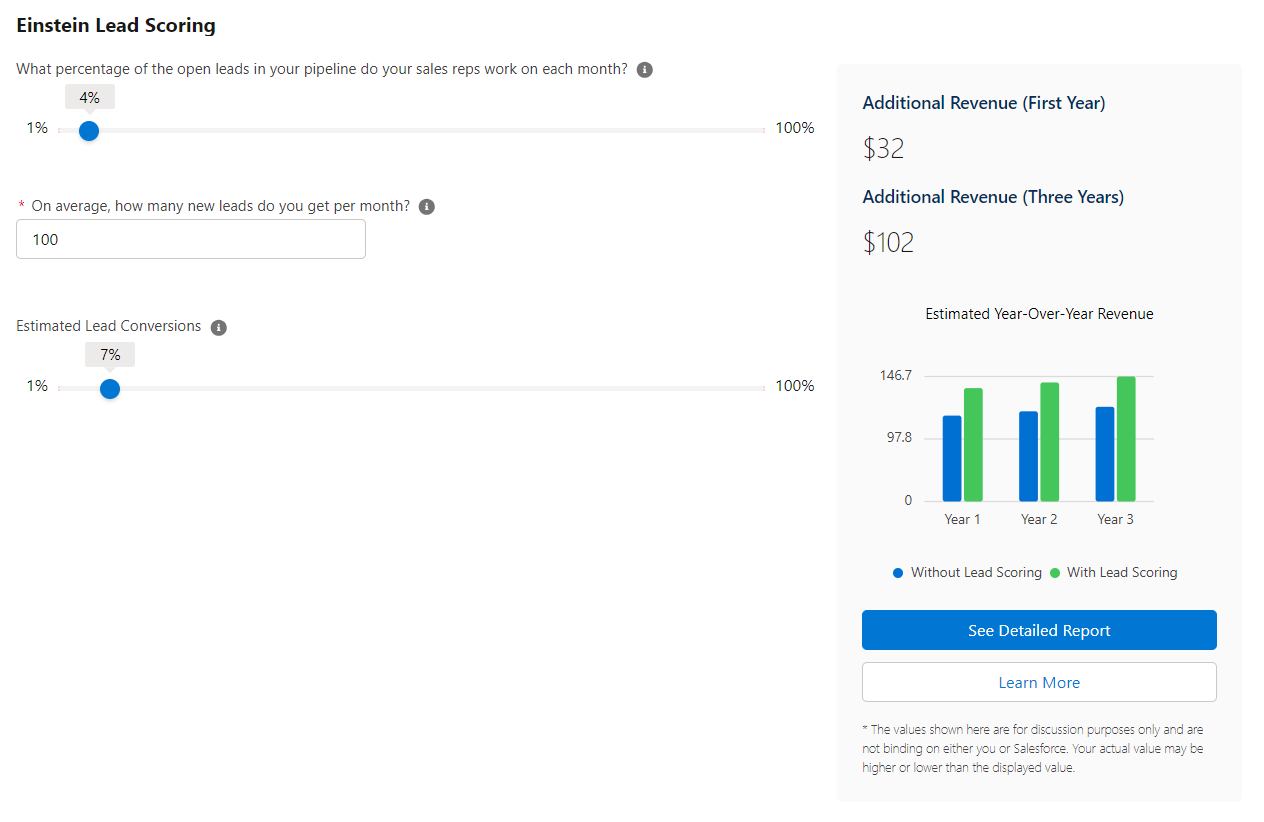Click the Estimated Lead Conversions slider handle at 7%
This screenshot has height=822, width=1264.
click(110, 388)
